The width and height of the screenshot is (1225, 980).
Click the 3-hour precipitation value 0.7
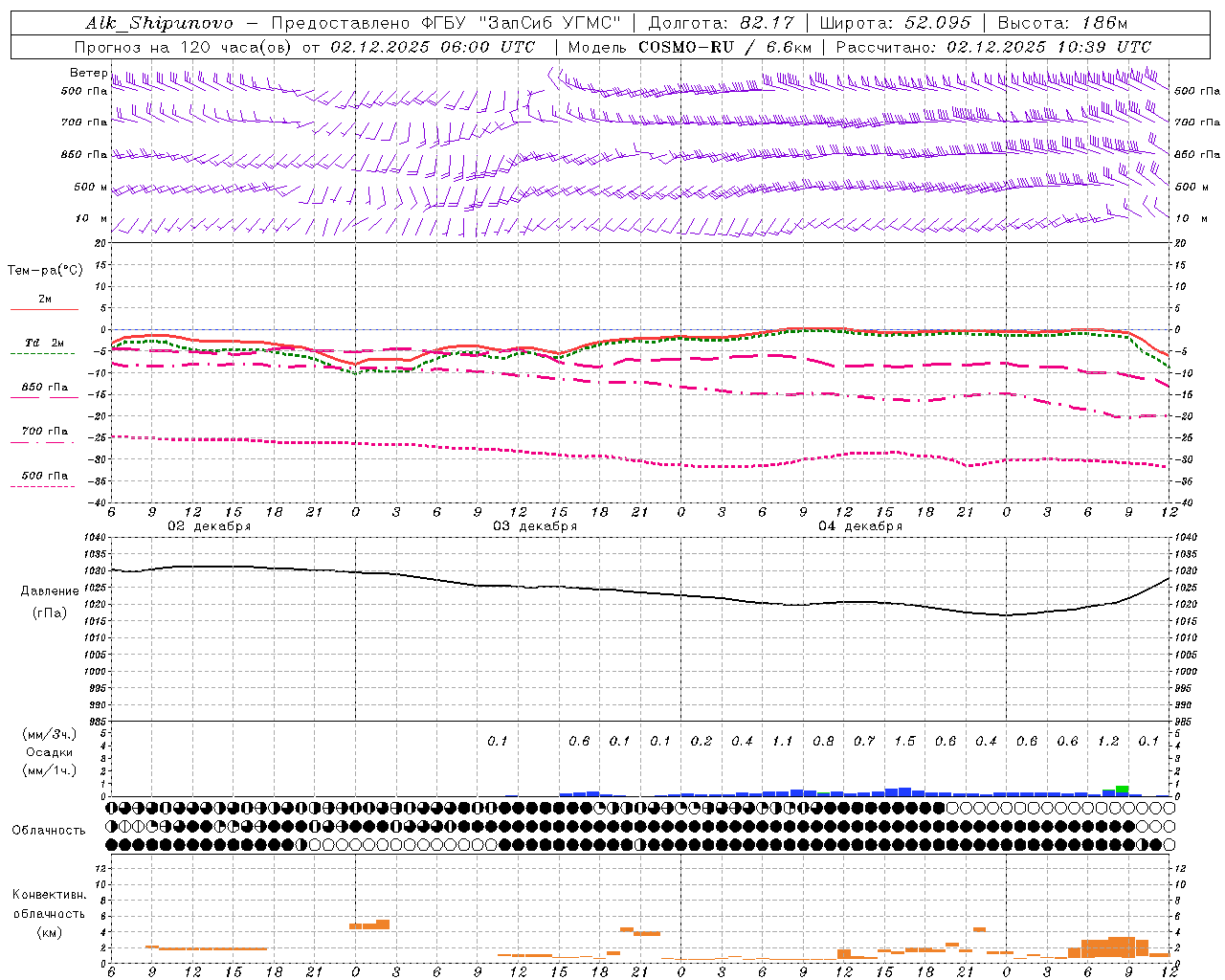coord(864,741)
